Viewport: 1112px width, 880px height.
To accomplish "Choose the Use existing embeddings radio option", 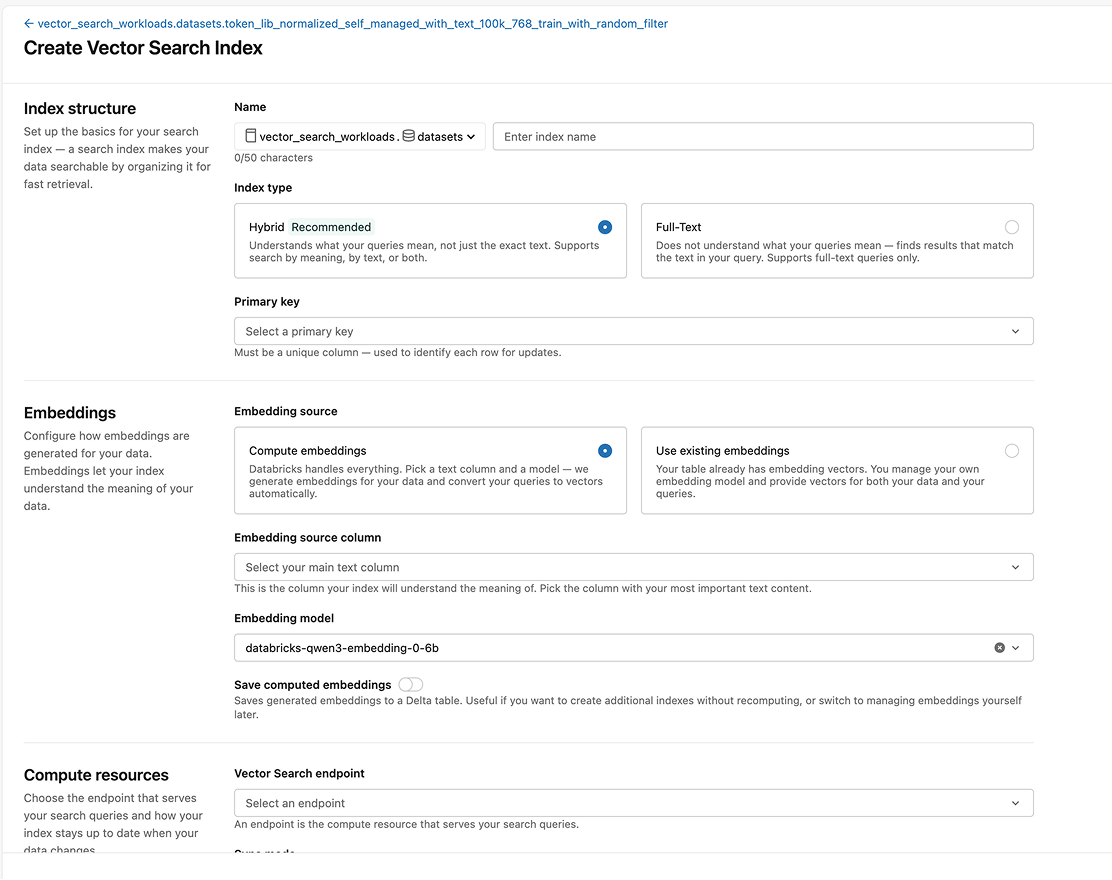I will point(1012,451).
